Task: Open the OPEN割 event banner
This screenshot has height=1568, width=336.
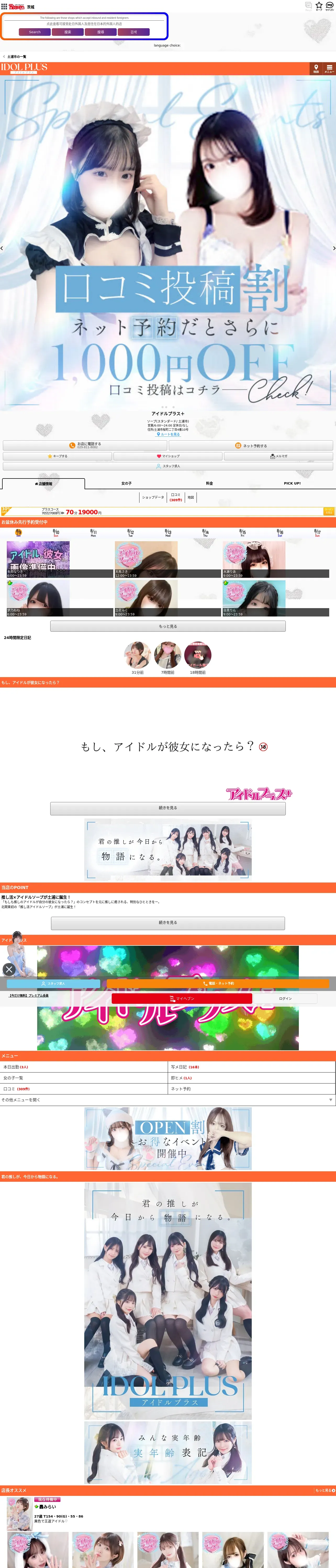Action: pyautogui.click(x=168, y=1139)
